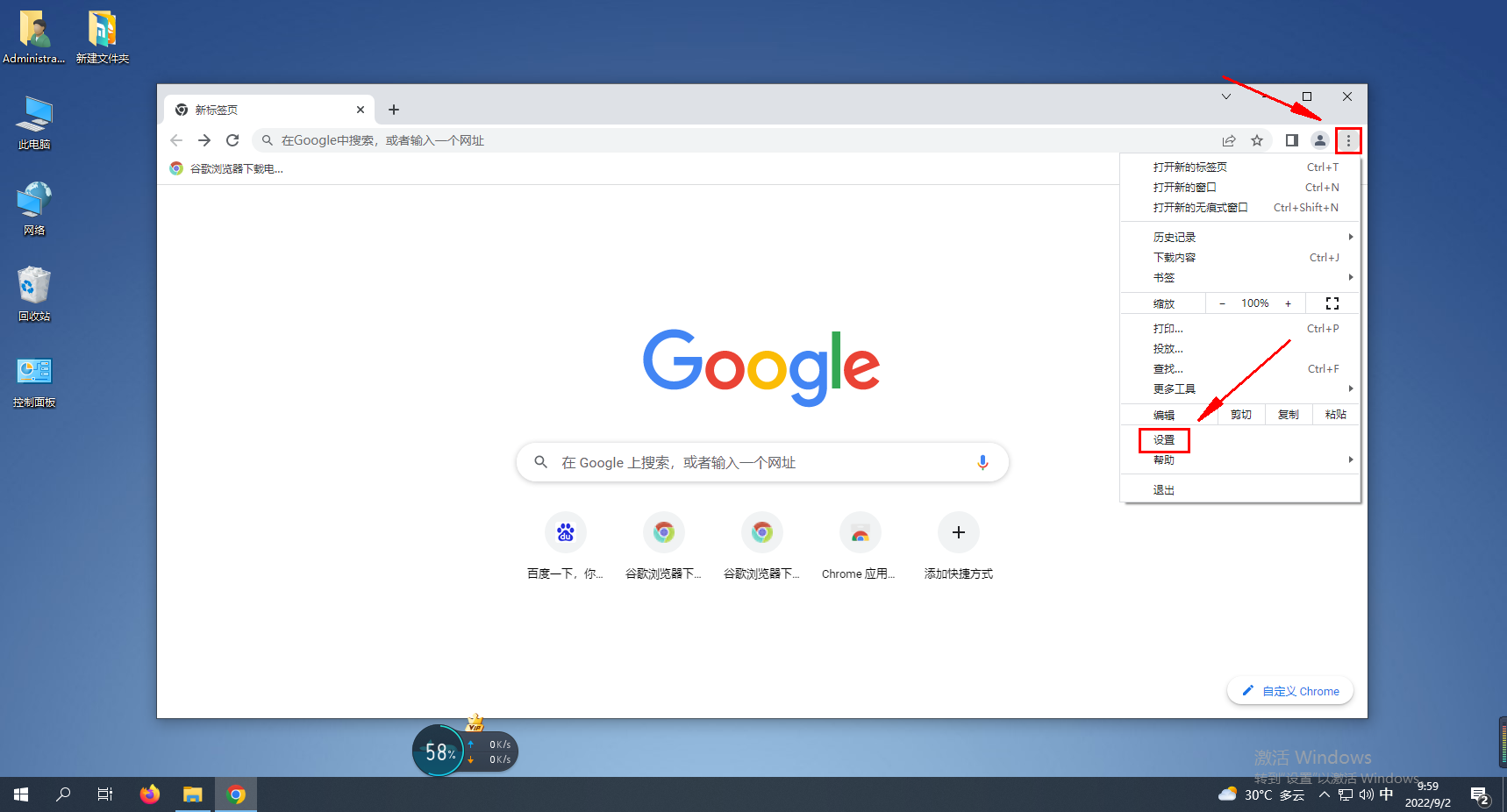Viewport: 1507px width, 812px height.
Task: Start voice search with the microphone icon
Action: 982,462
